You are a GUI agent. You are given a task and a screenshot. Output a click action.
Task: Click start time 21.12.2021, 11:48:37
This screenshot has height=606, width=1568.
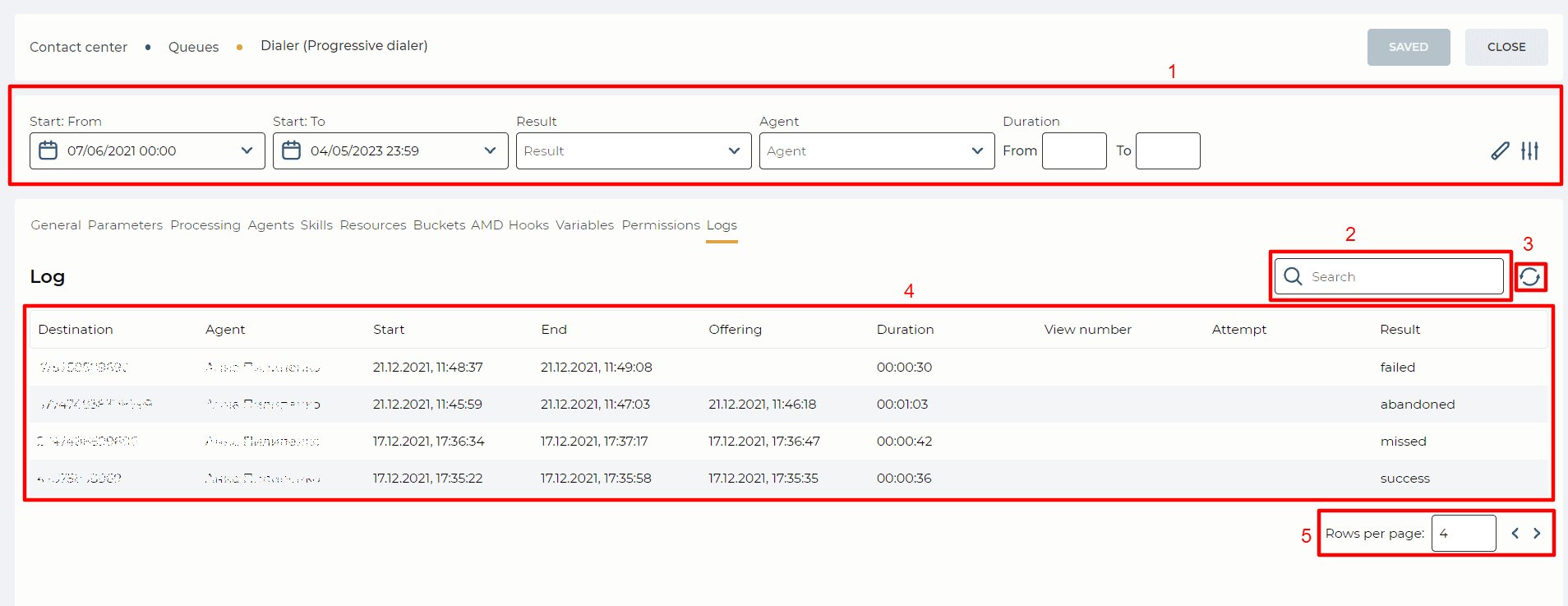pyautogui.click(x=427, y=367)
